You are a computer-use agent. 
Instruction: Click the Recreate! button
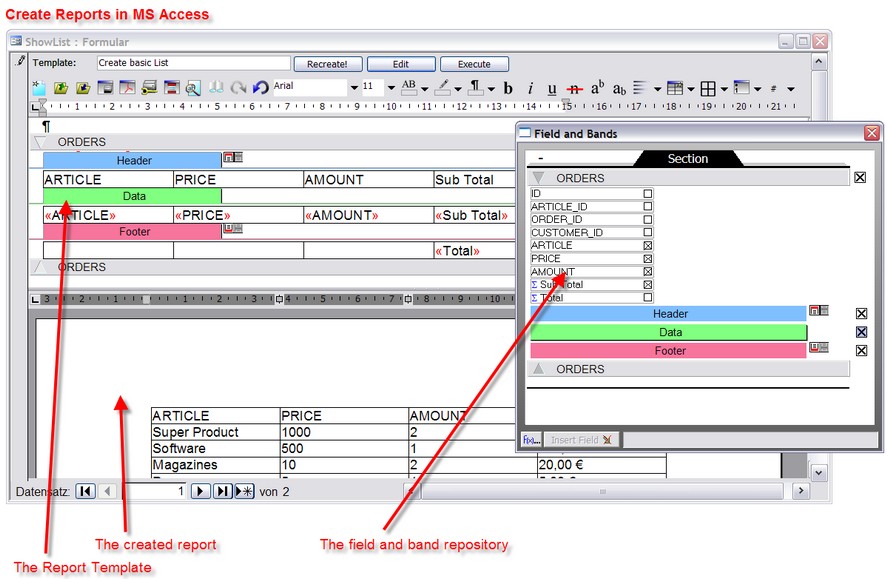[328, 64]
